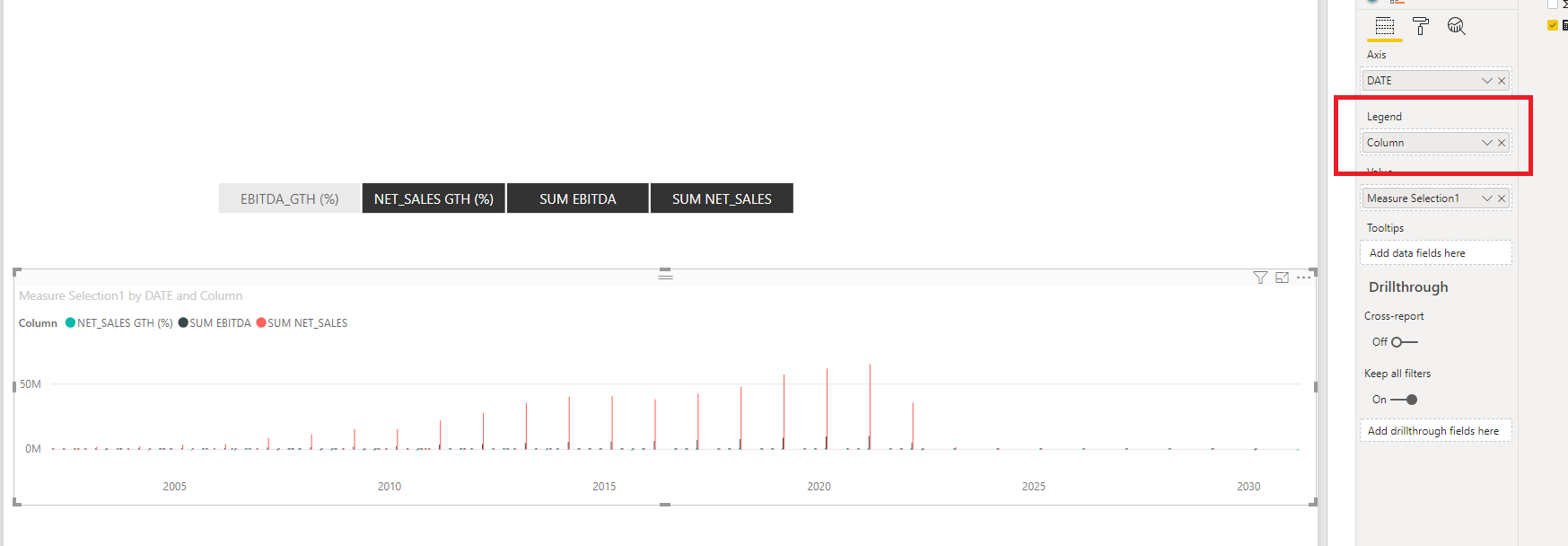Click the chart title 'Measure Selection1 by DATE and Column'
This screenshot has width=1568, height=546.
(131, 295)
